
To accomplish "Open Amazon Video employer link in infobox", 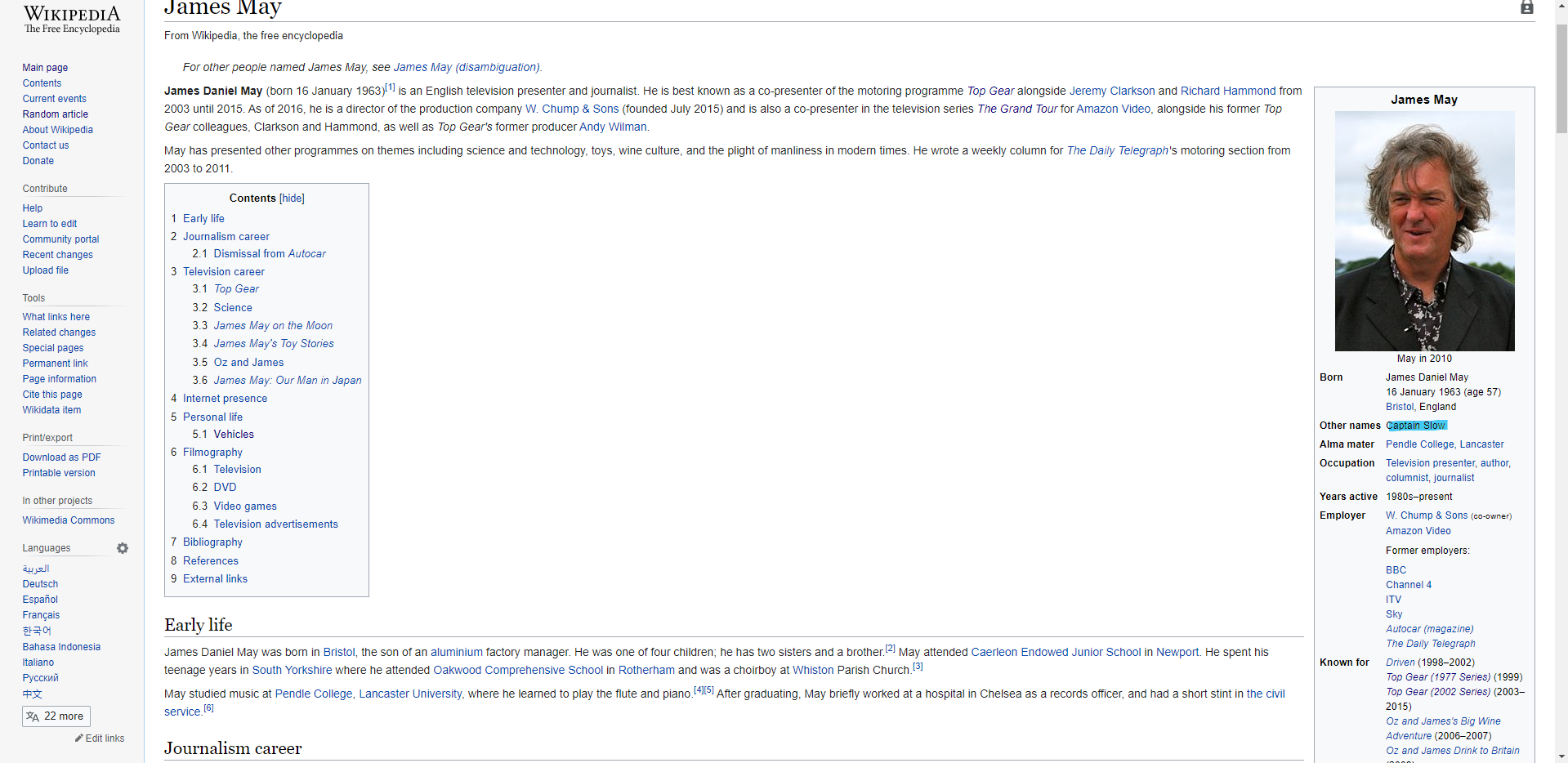I will [1418, 531].
